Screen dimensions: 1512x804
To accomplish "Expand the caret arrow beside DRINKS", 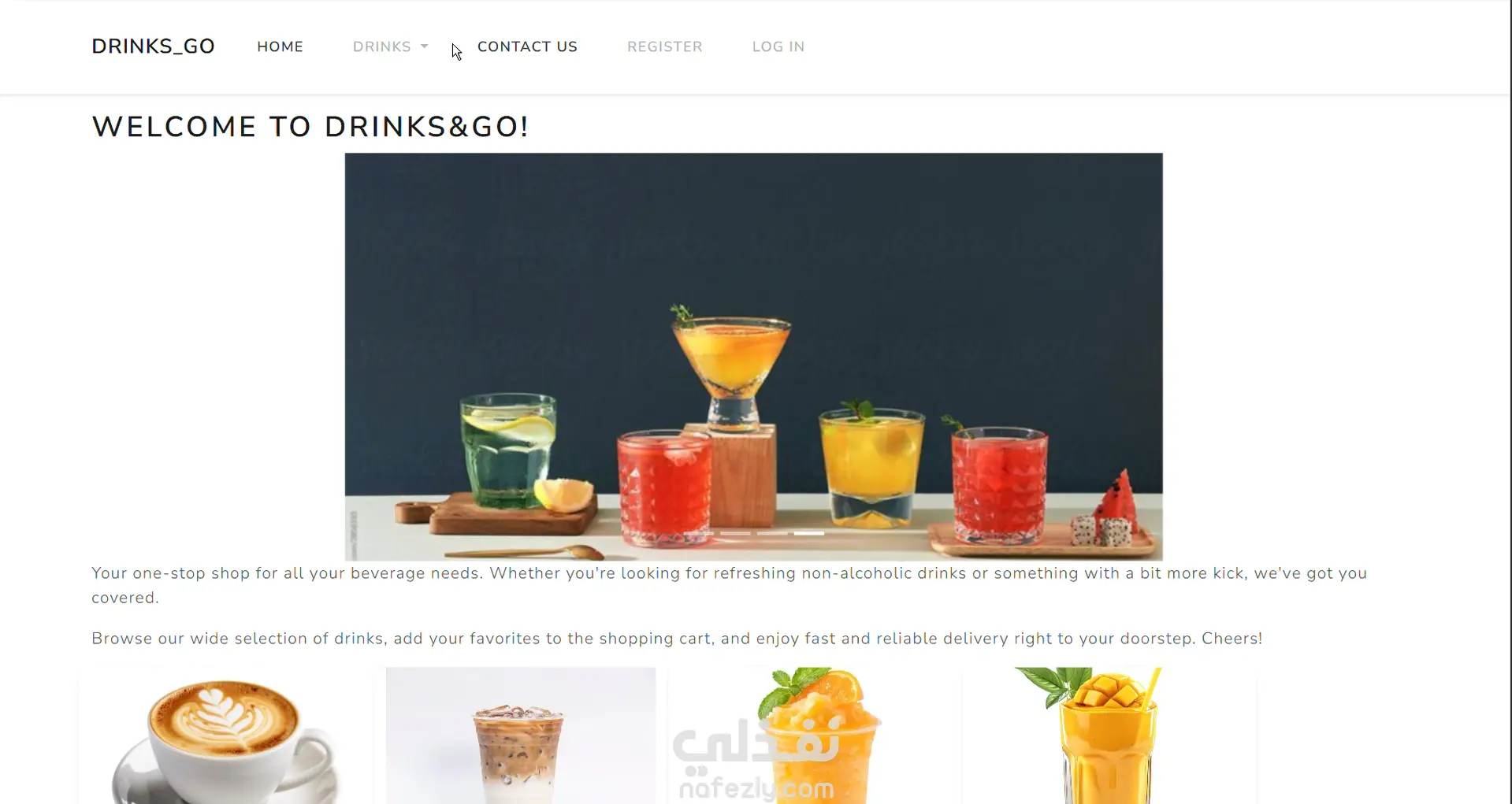I will point(425,46).
